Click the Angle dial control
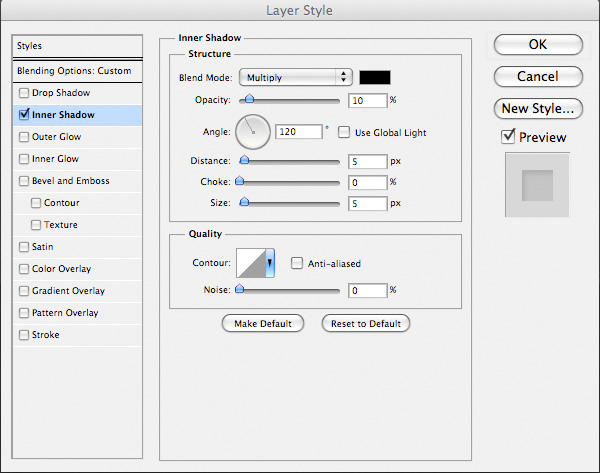This screenshot has height=473, width=600. click(x=253, y=132)
